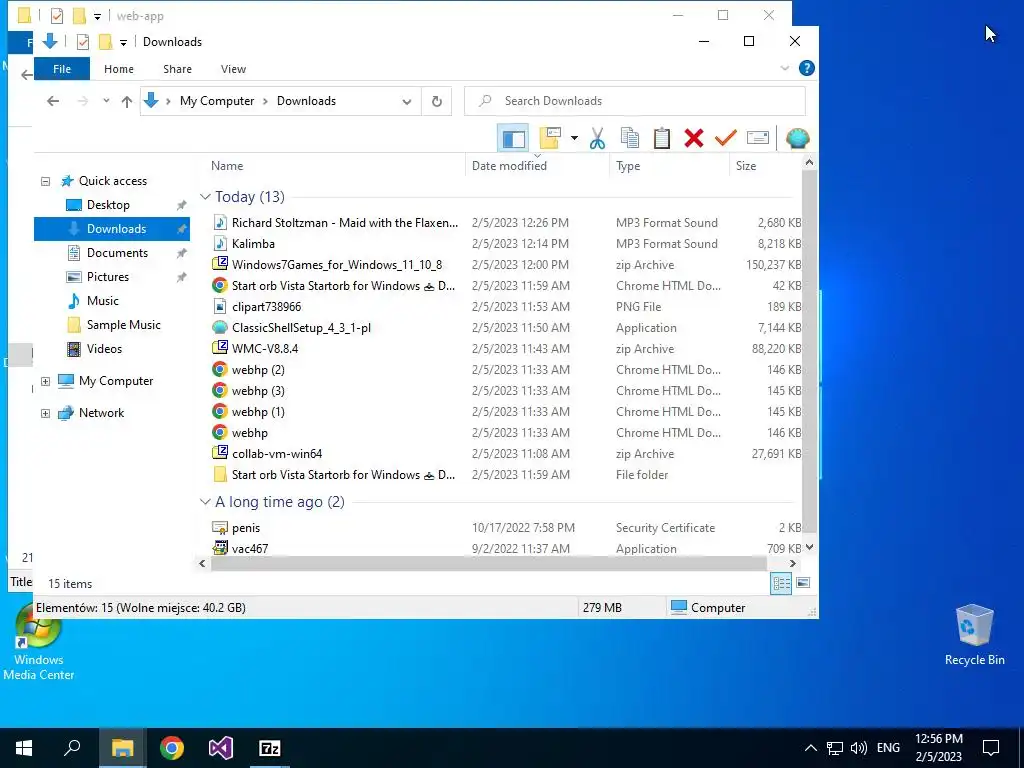Expand My Computer in navigation tree
1024x768 pixels.
click(x=45, y=381)
